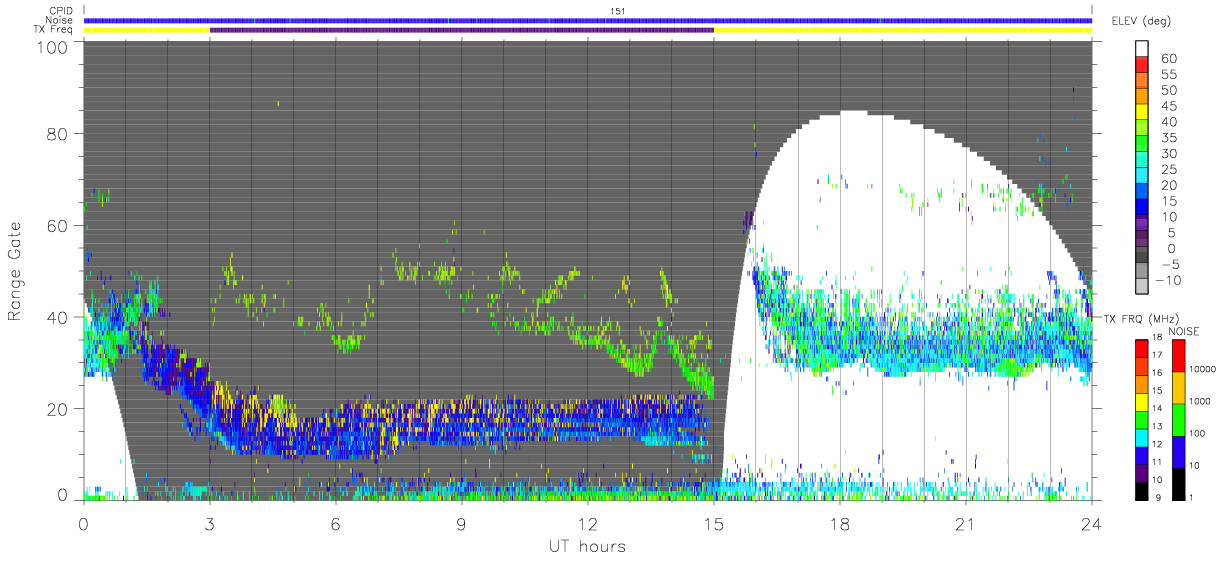Click the 20 tick on Range Gate axis
Screen dimensions: 1228x567
click(x=58, y=409)
